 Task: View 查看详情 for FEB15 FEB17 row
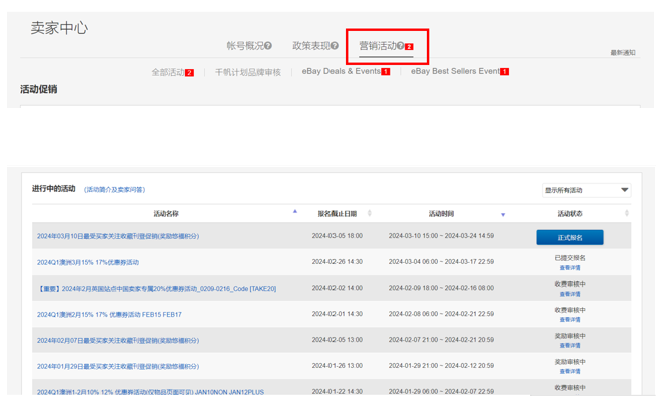(x=570, y=320)
